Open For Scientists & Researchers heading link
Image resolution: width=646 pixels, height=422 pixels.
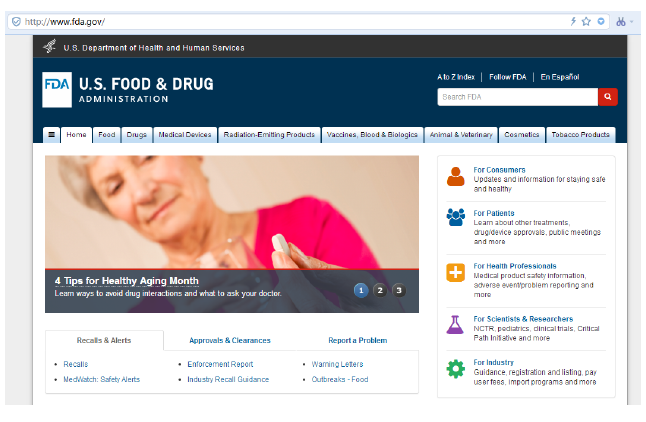[523, 319]
